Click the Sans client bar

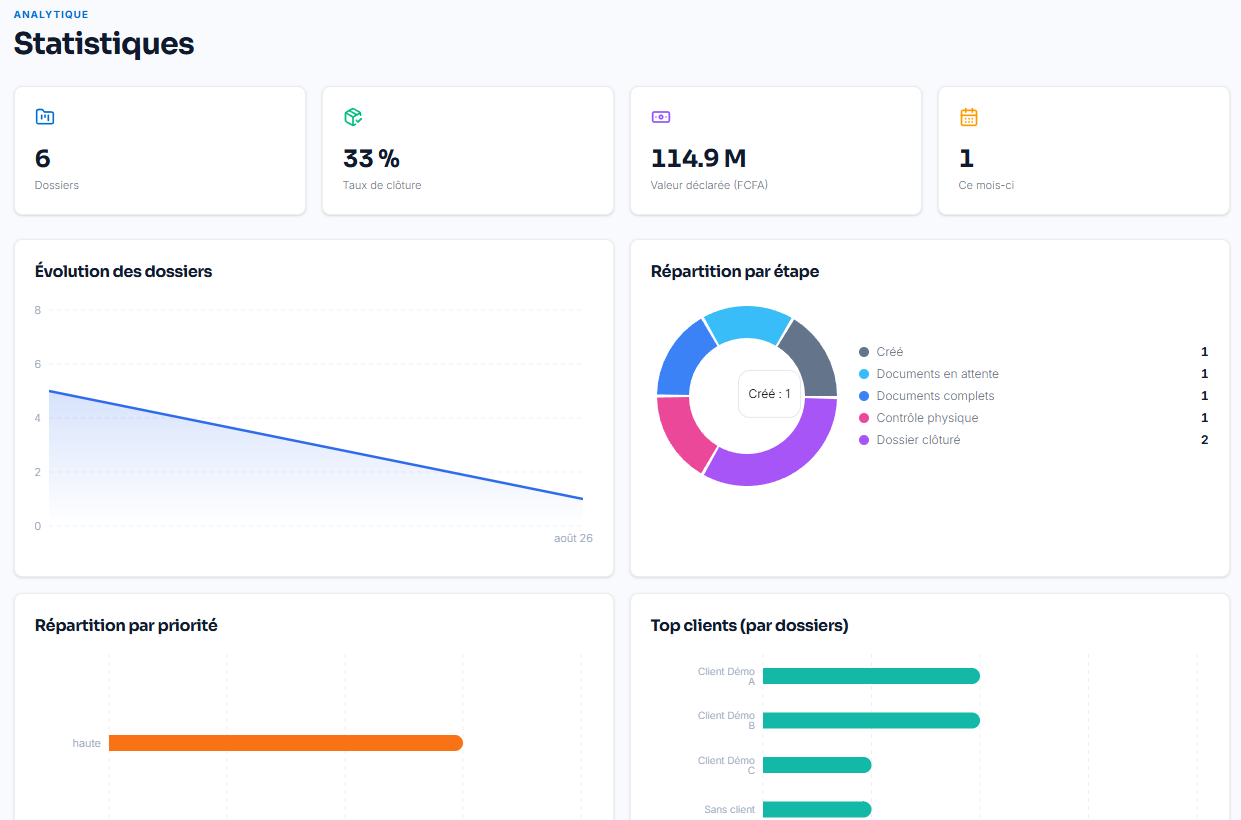coord(817,809)
